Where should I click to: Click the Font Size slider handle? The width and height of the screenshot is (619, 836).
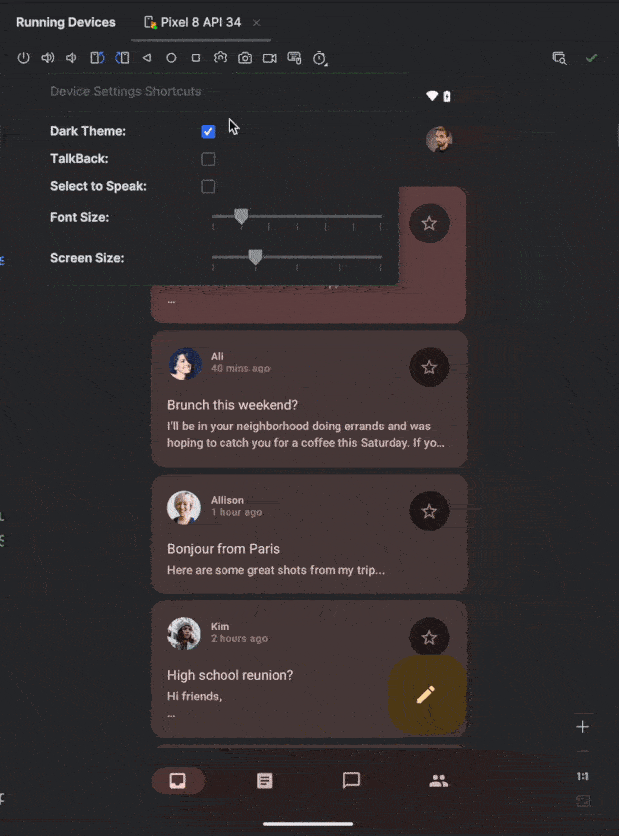241,216
